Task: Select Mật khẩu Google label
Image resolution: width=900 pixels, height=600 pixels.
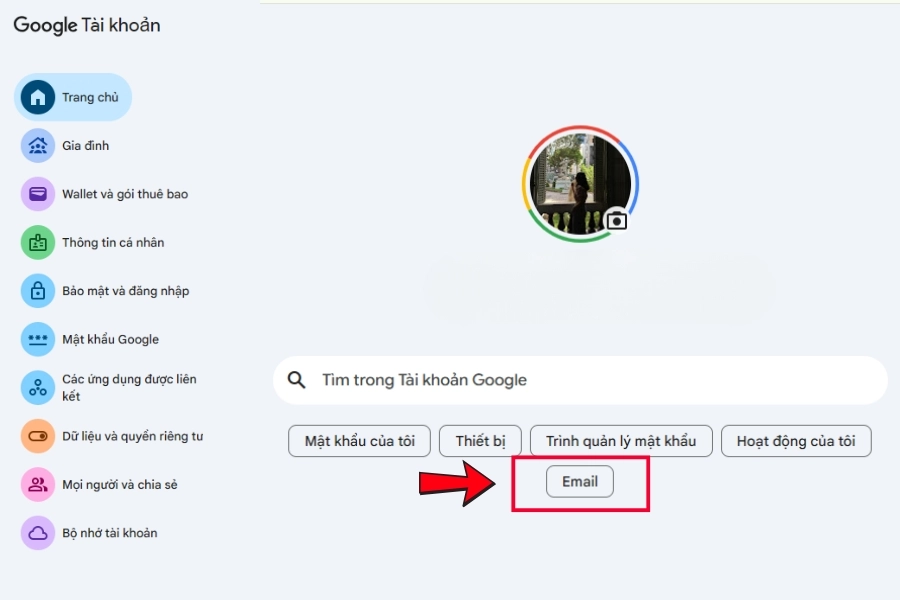Action: point(110,339)
